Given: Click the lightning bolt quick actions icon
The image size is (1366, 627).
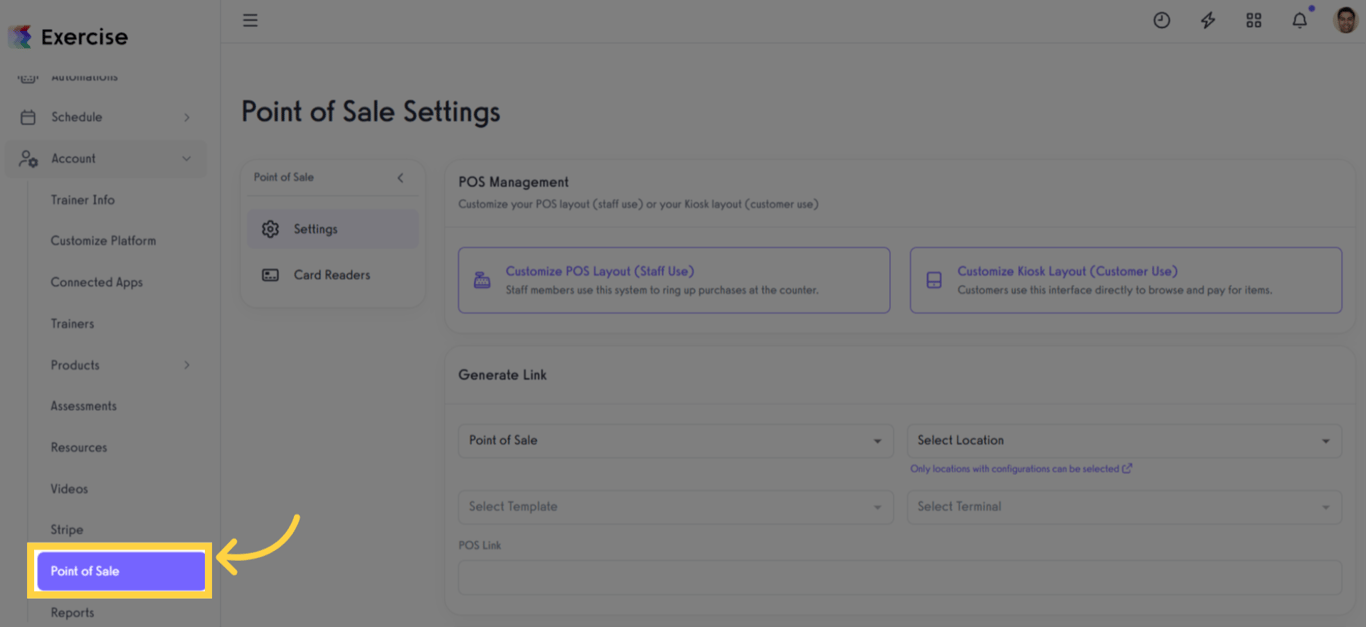Looking at the screenshot, I should pos(1208,20).
